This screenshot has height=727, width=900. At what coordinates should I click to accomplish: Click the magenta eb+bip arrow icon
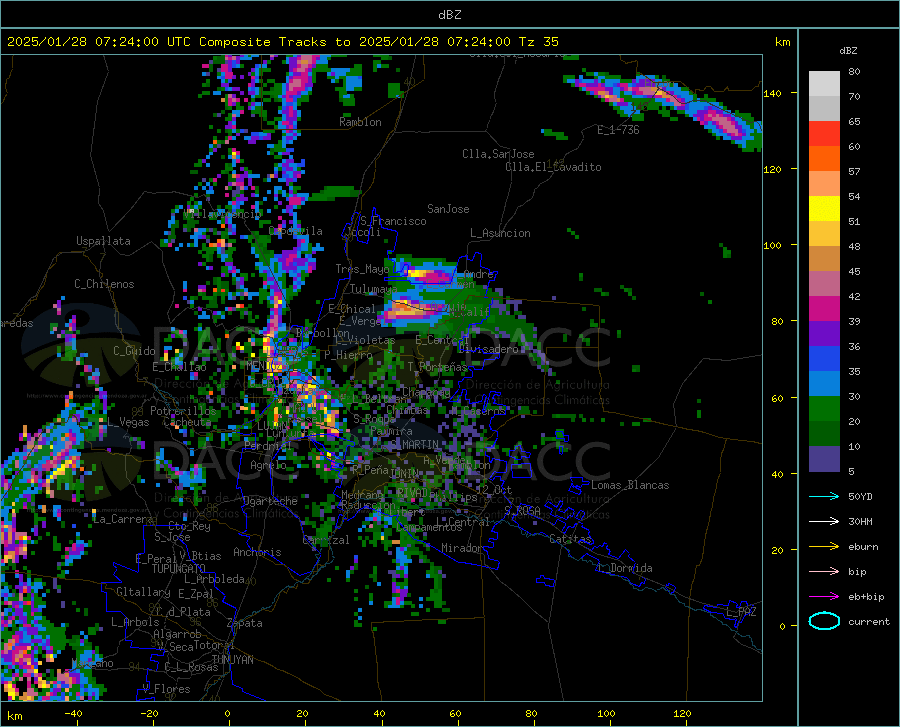click(824, 597)
